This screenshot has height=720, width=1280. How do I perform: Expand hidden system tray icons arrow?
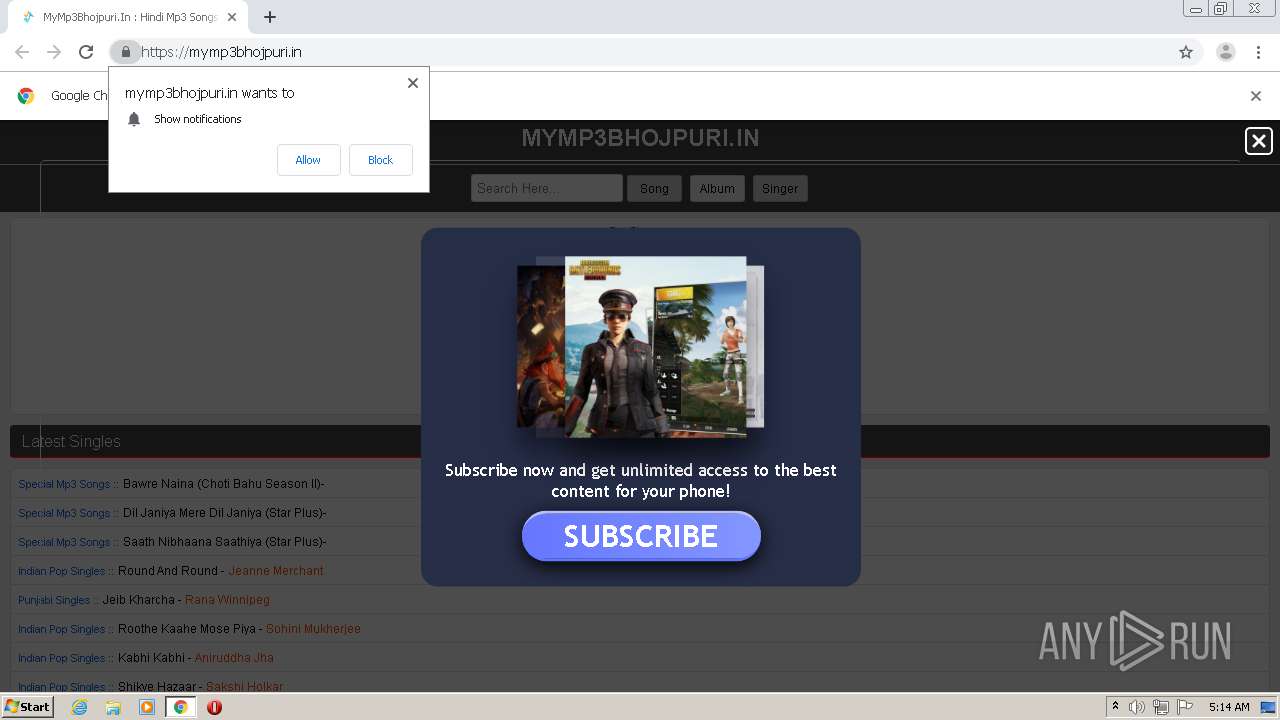tap(1116, 707)
